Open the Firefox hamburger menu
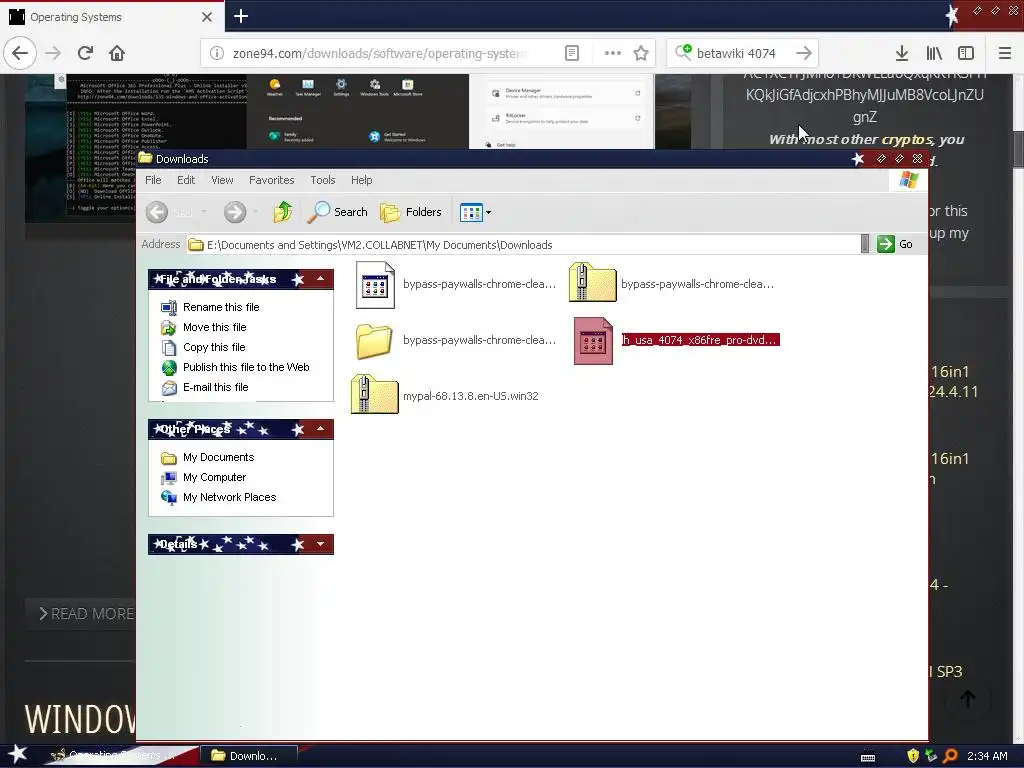Screen dimensions: 1024x768 1005,53
